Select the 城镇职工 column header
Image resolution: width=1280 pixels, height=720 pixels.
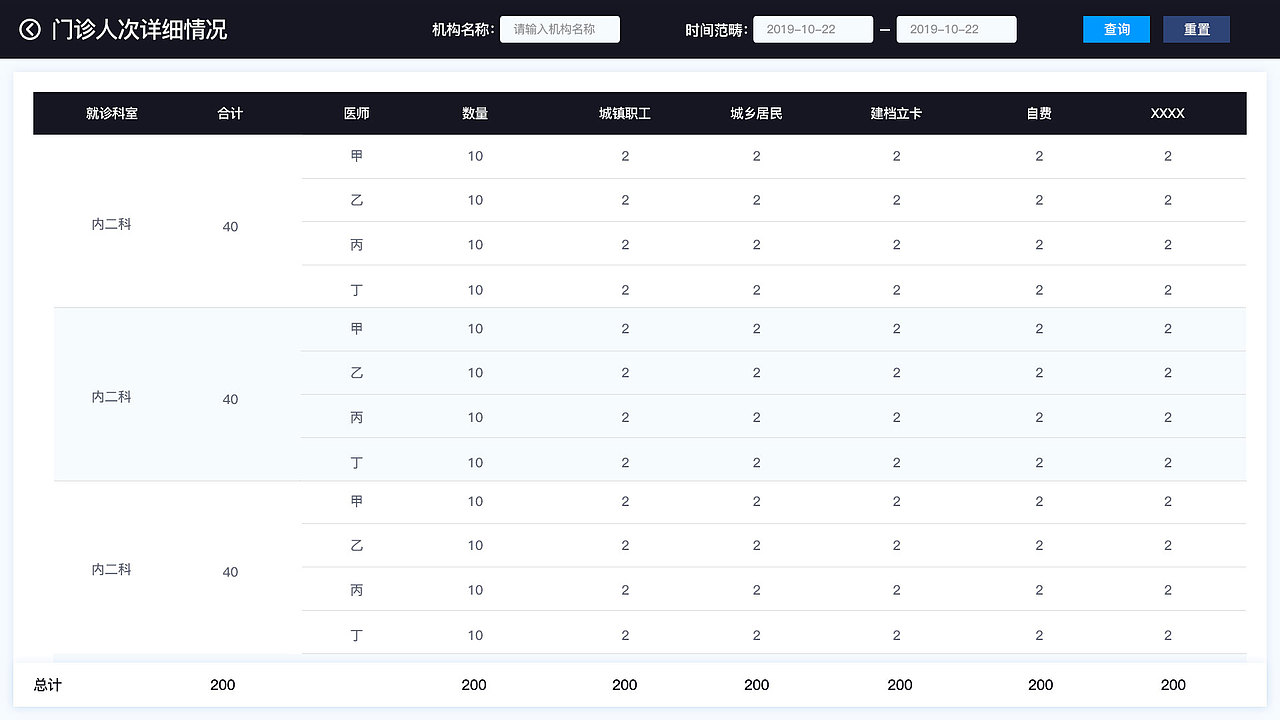(x=625, y=114)
